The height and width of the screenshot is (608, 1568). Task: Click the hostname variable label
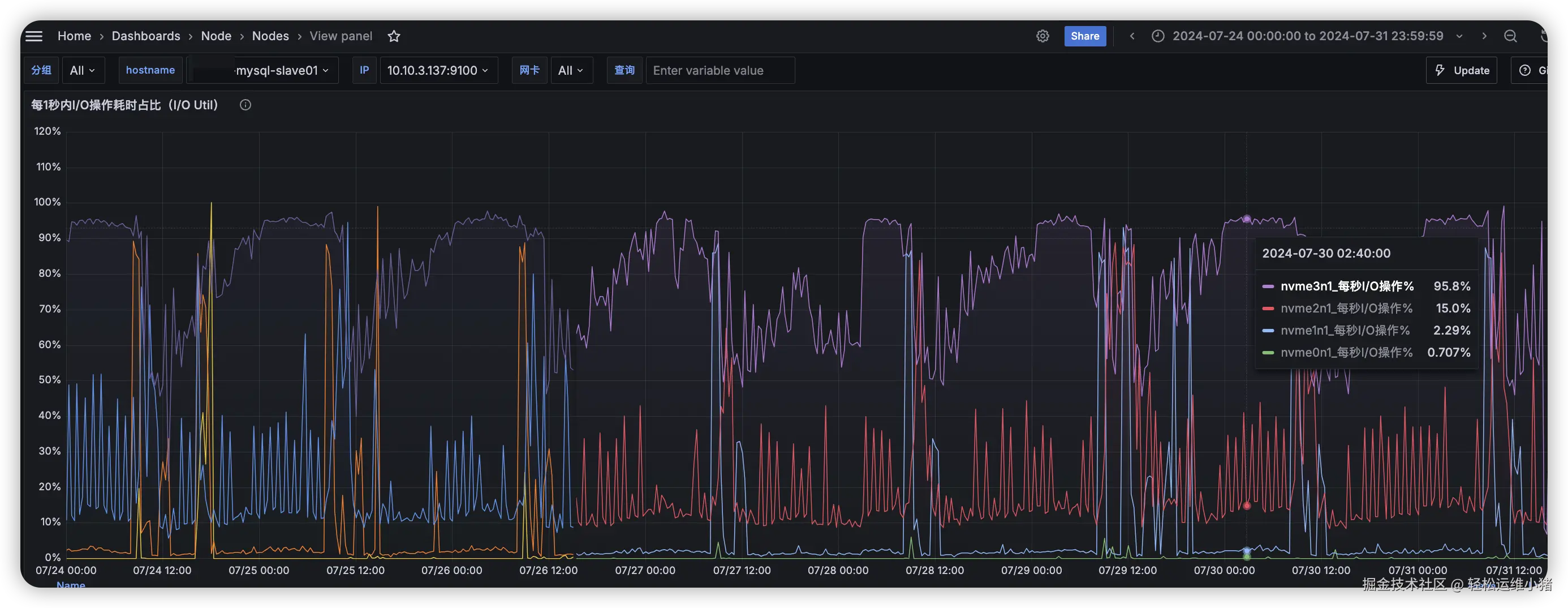pyautogui.click(x=150, y=70)
